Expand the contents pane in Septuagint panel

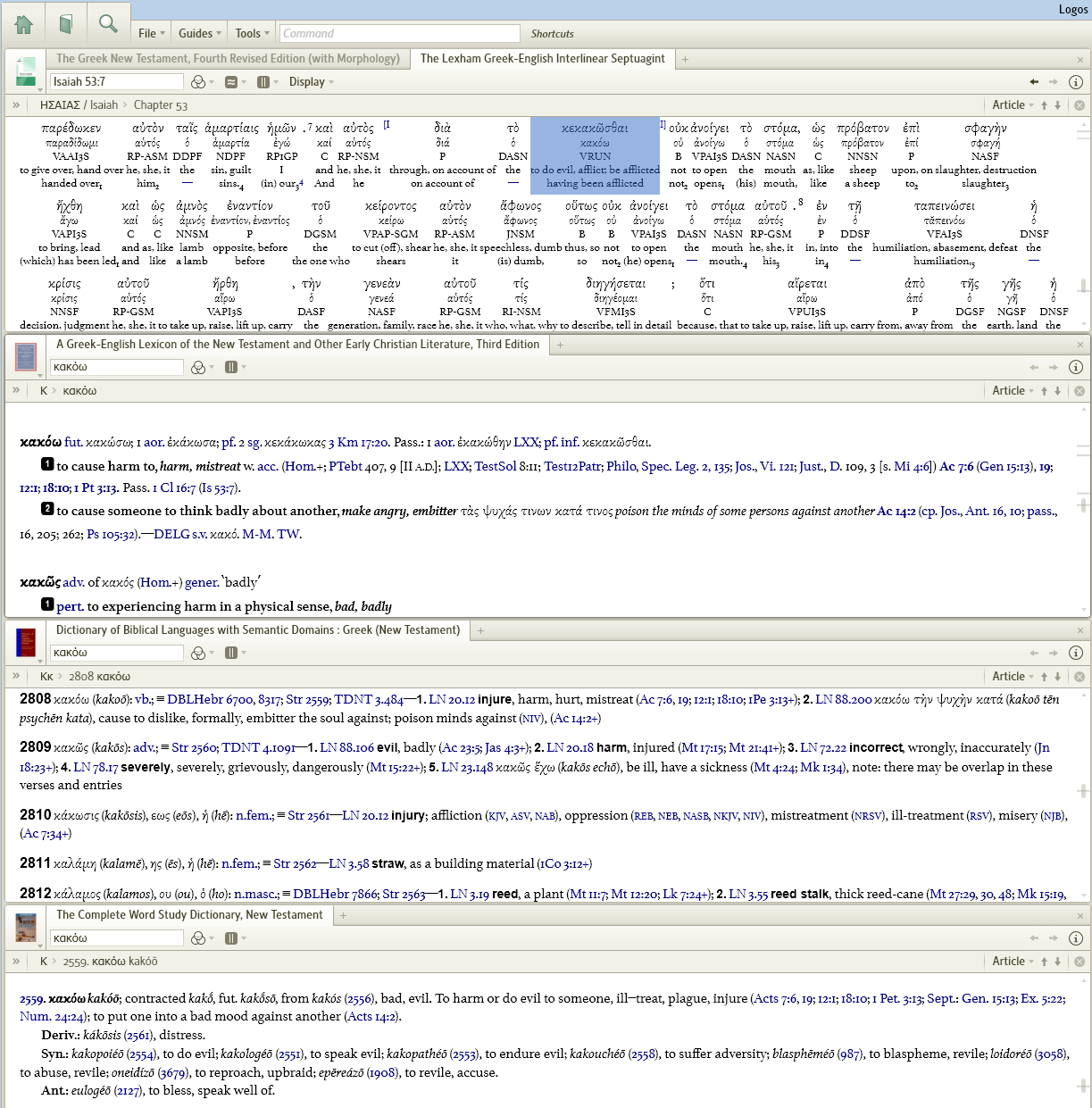click(x=16, y=105)
